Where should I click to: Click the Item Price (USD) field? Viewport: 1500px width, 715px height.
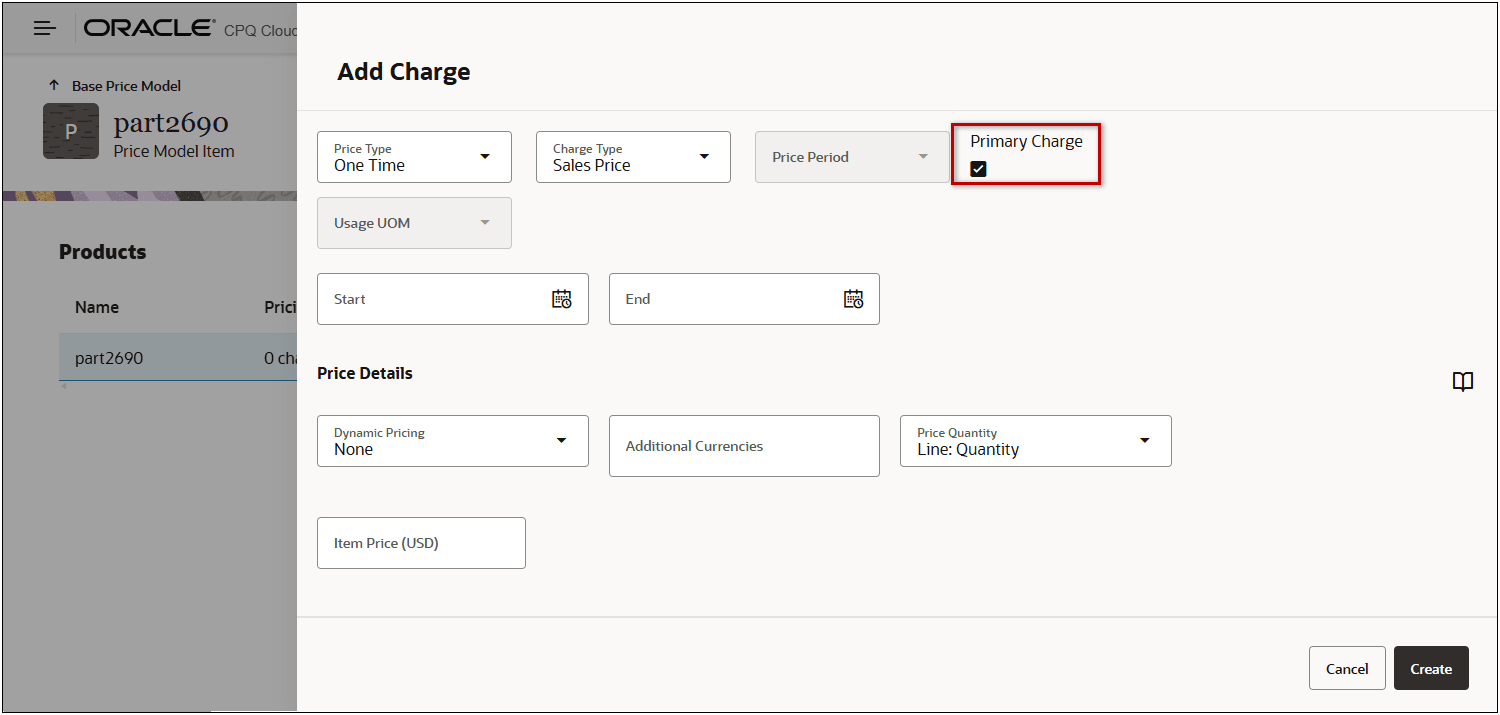(x=421, y=543)
